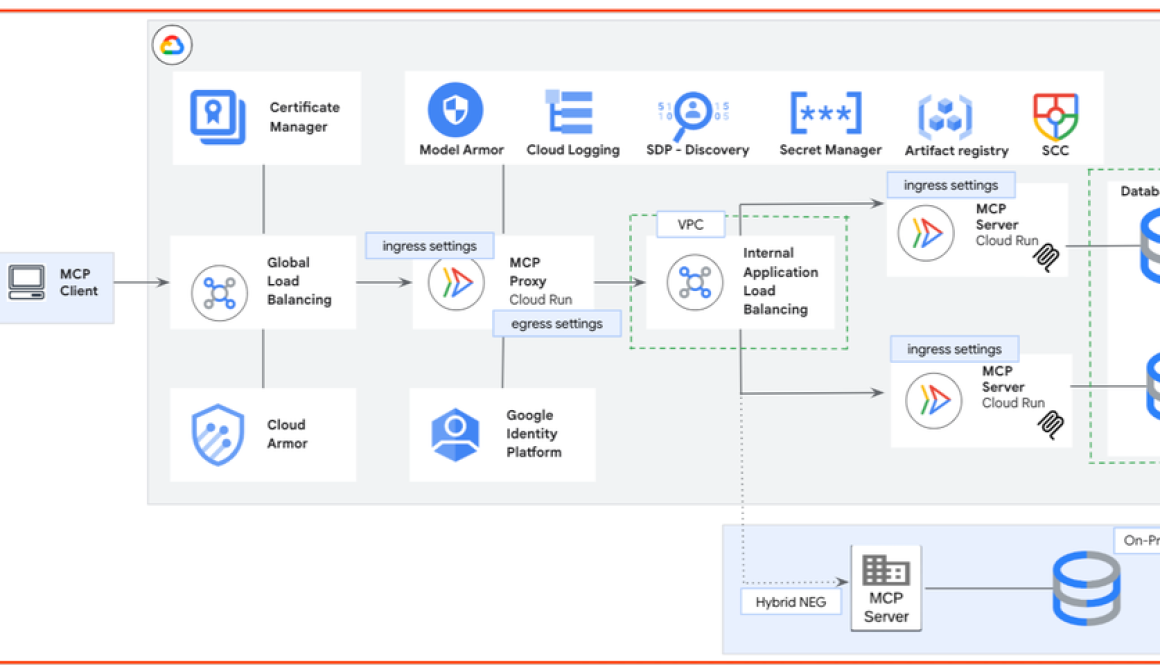Click the Internal Application Load Balancing icon
Viewport: 1160px width, 665px height.
pyautogui.click(x=694, y=283)
